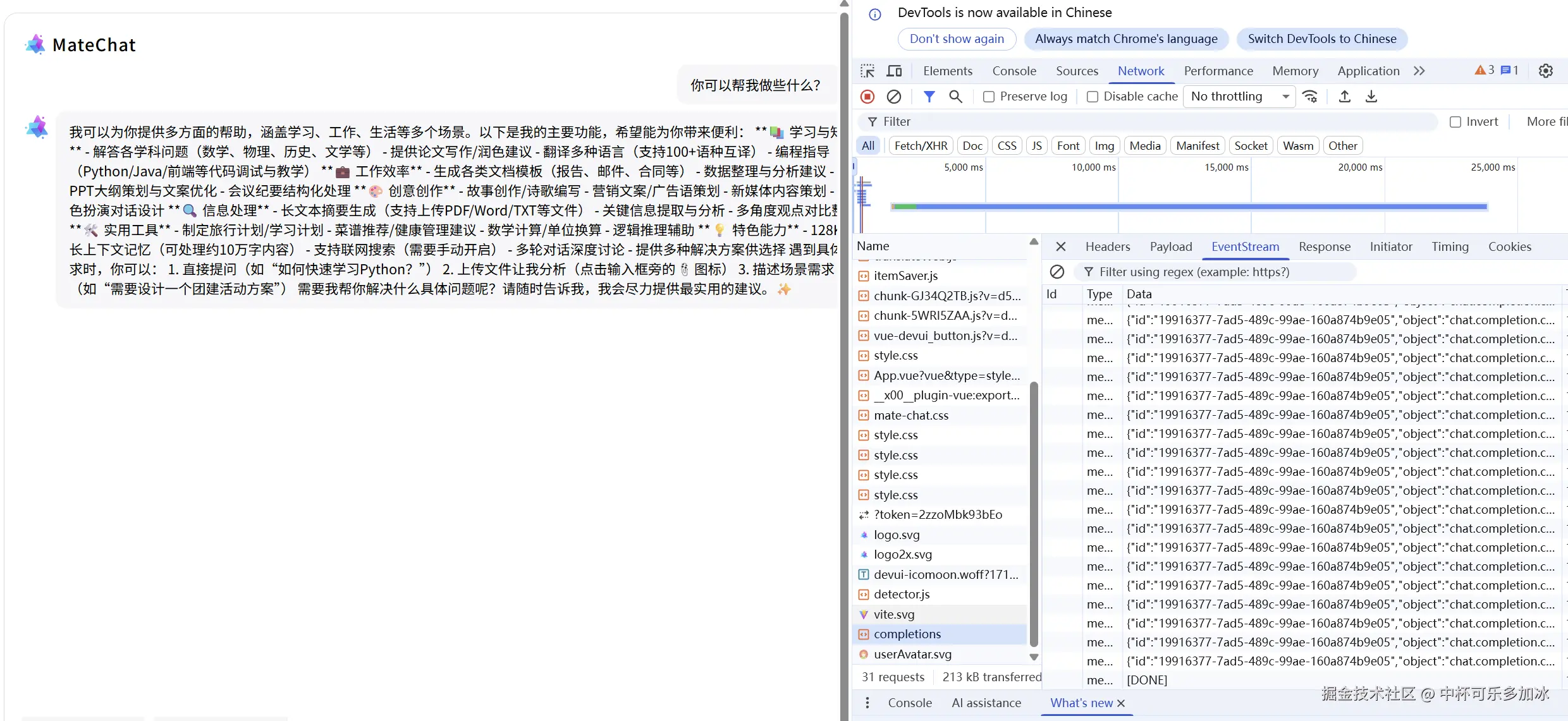Open network conditions wifi icon
Viewport: 1568px width, 721px height.
click(x=1310, y=97)
